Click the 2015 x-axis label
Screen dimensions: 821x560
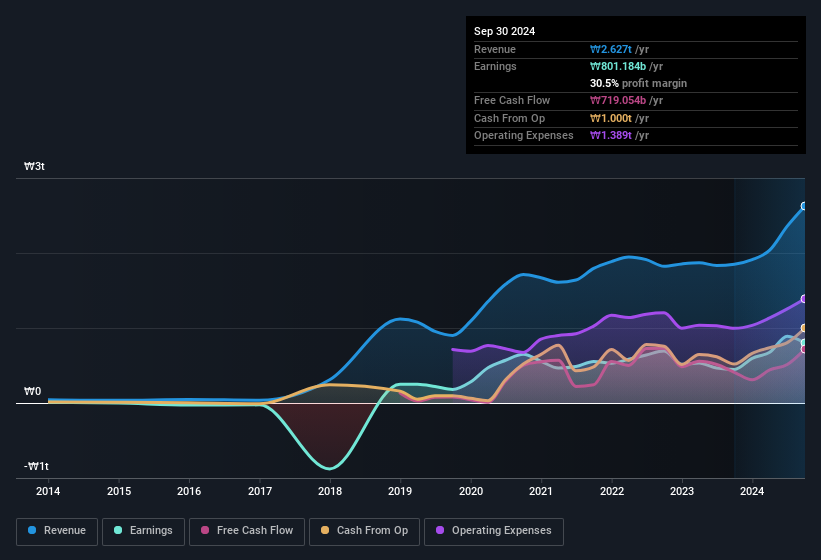[x=119, y=491]
